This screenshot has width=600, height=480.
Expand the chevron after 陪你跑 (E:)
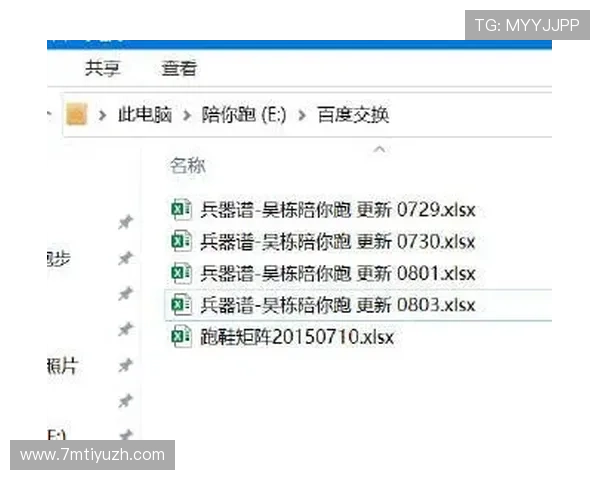pos(302,115)
